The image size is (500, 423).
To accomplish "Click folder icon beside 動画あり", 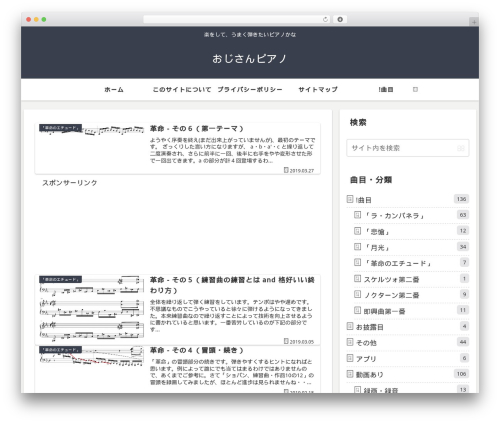I will coord(350,374).
